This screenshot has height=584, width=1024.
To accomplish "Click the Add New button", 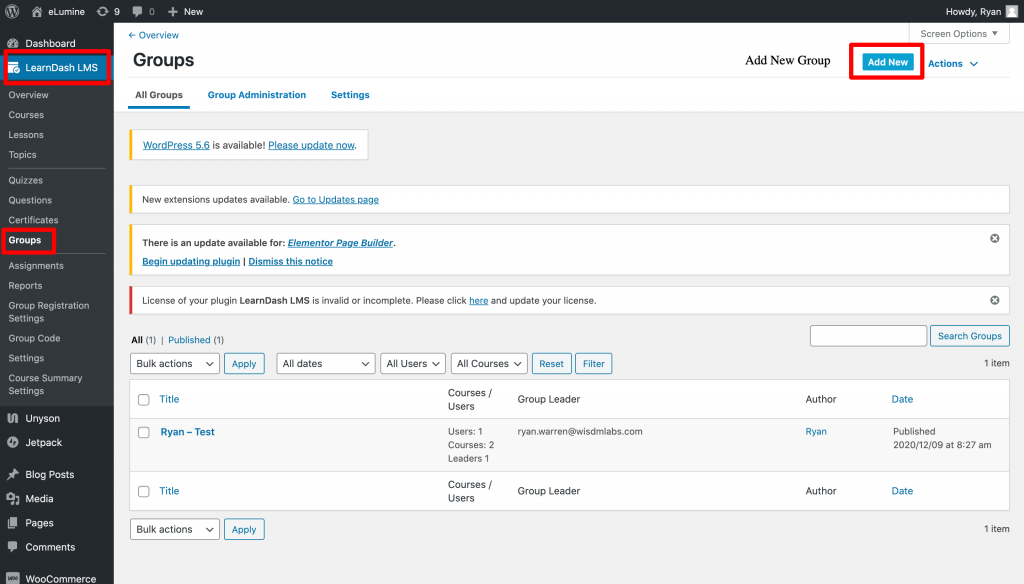I will click(x=888, y=62).
